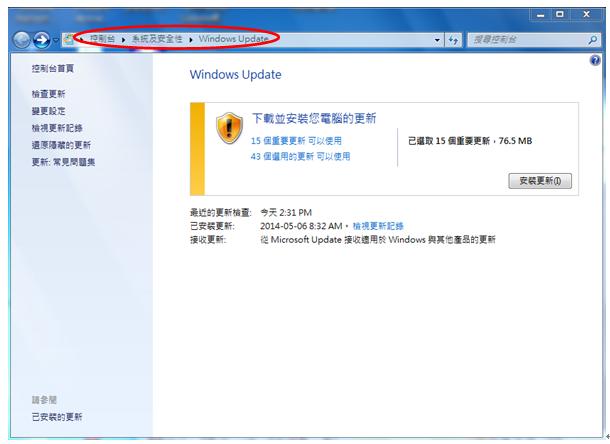This screenshot has width=610, height=444.
Task: Click the Forward navigation arrow button
Action: [41, 40]
